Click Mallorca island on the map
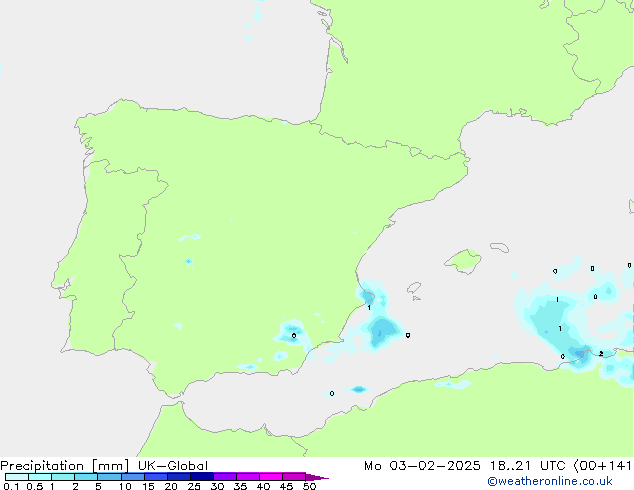 (463, 261)
